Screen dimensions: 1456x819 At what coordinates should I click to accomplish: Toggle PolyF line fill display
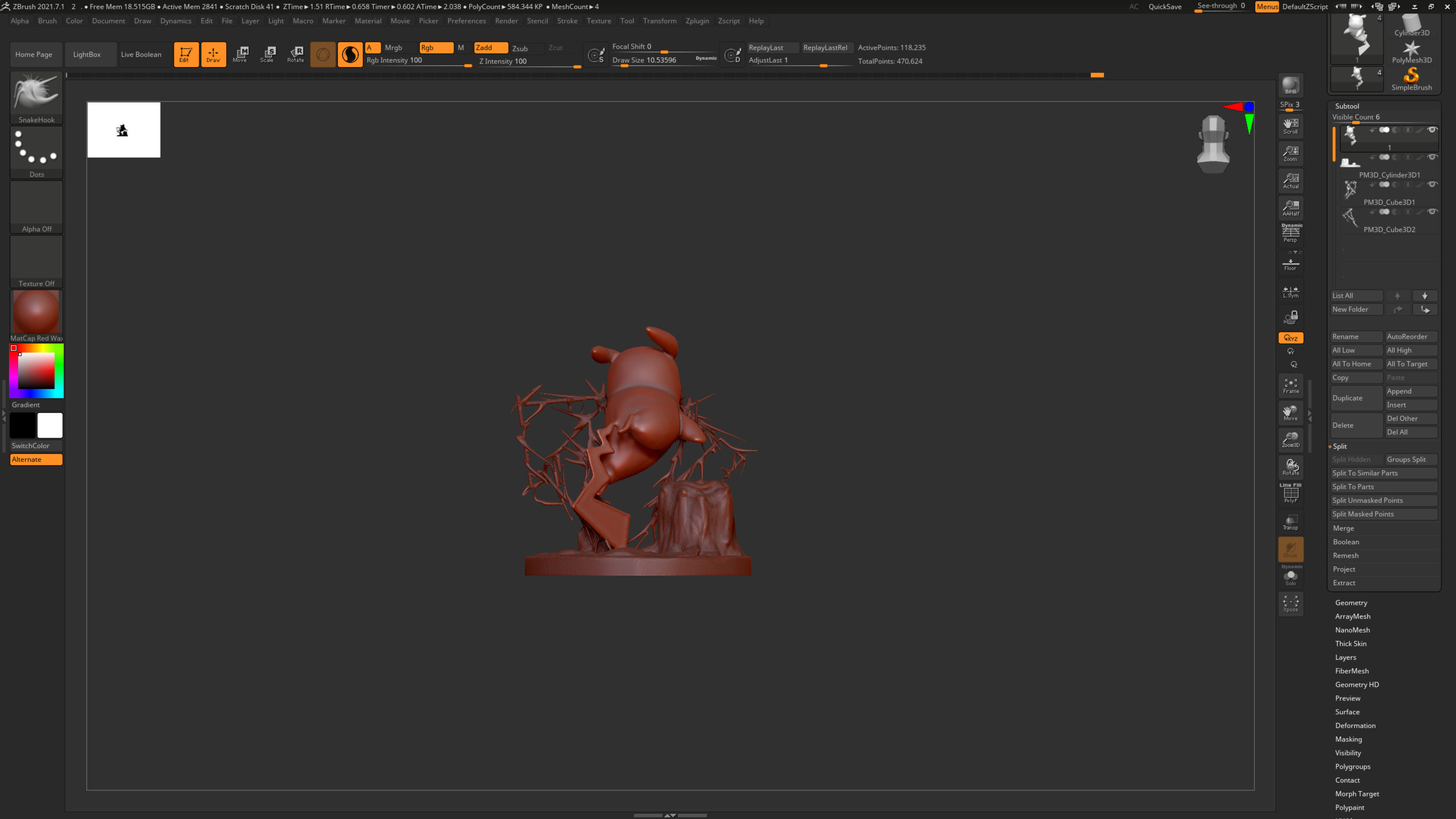pyautogui.click(x=1290, y=493)
